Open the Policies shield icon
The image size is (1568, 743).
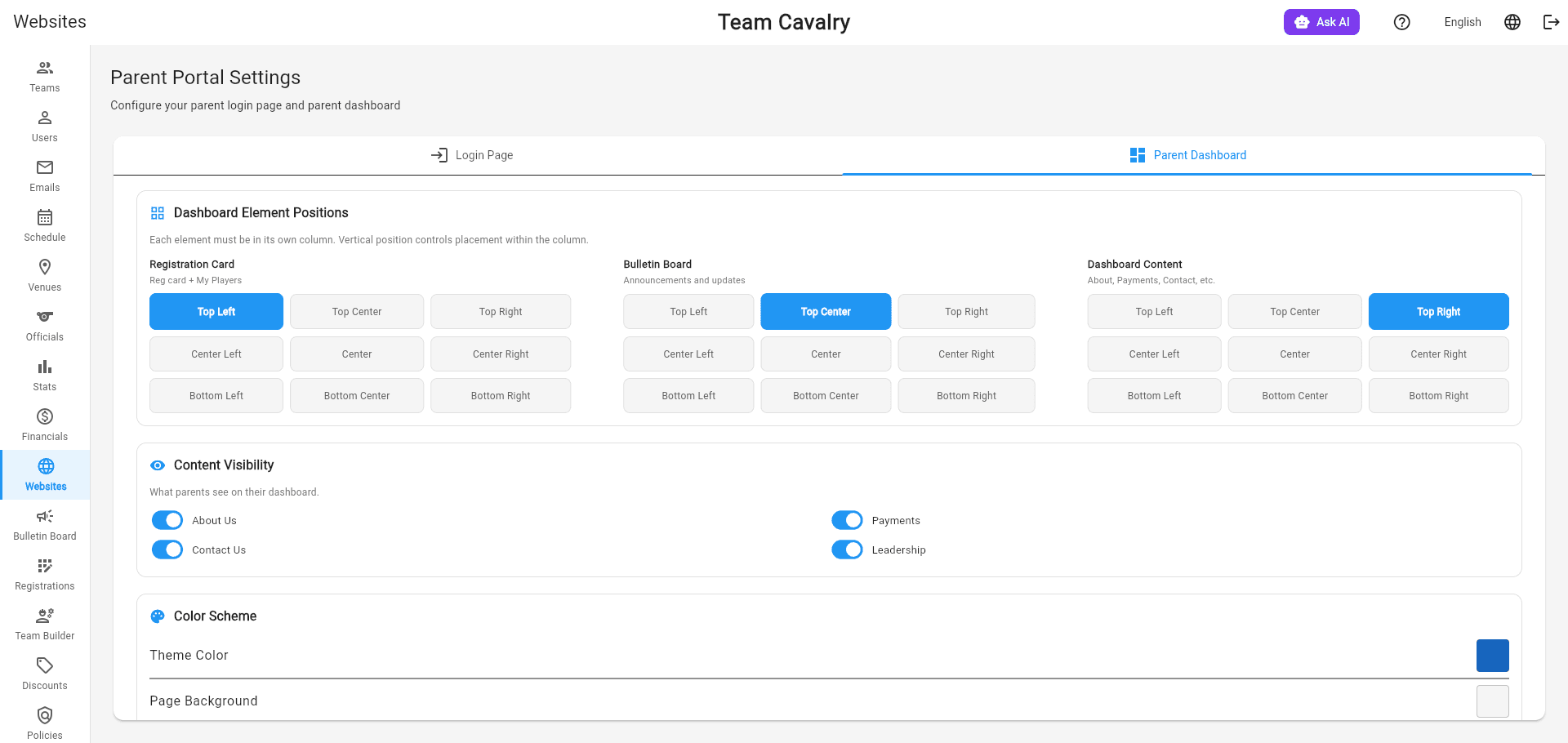pyautogui.click(x=45, y=715)
